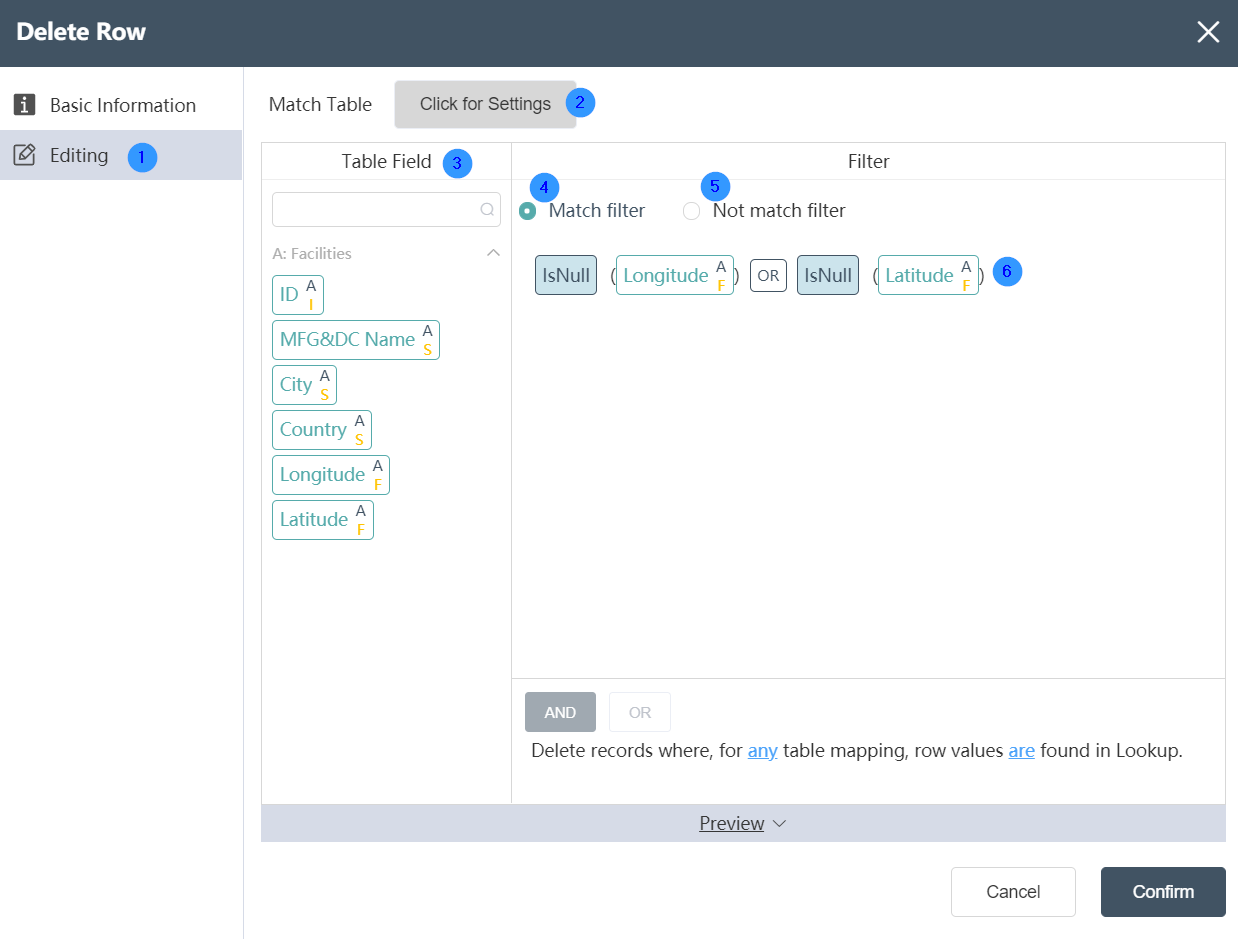Click the Click for Settings button

[485, 104]
